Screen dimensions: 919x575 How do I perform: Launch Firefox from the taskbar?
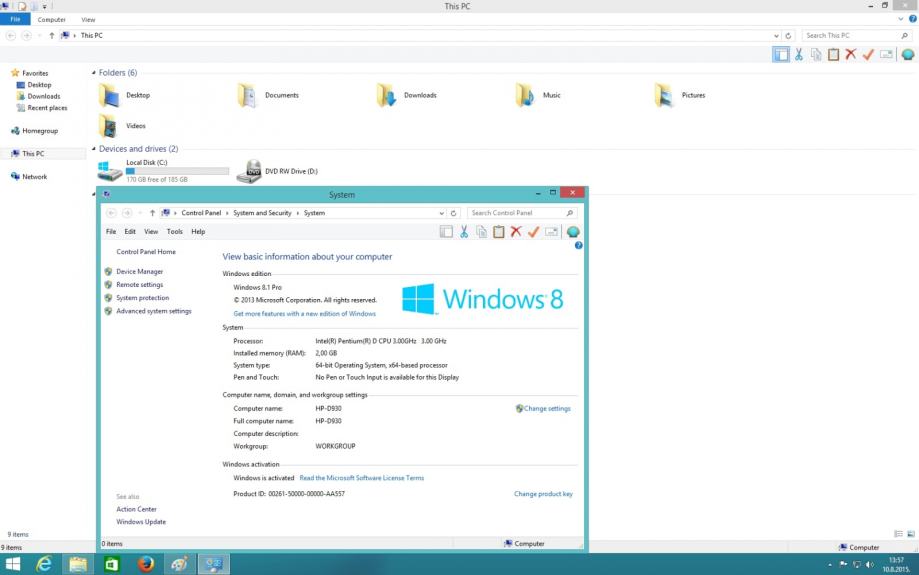point(145,564)
